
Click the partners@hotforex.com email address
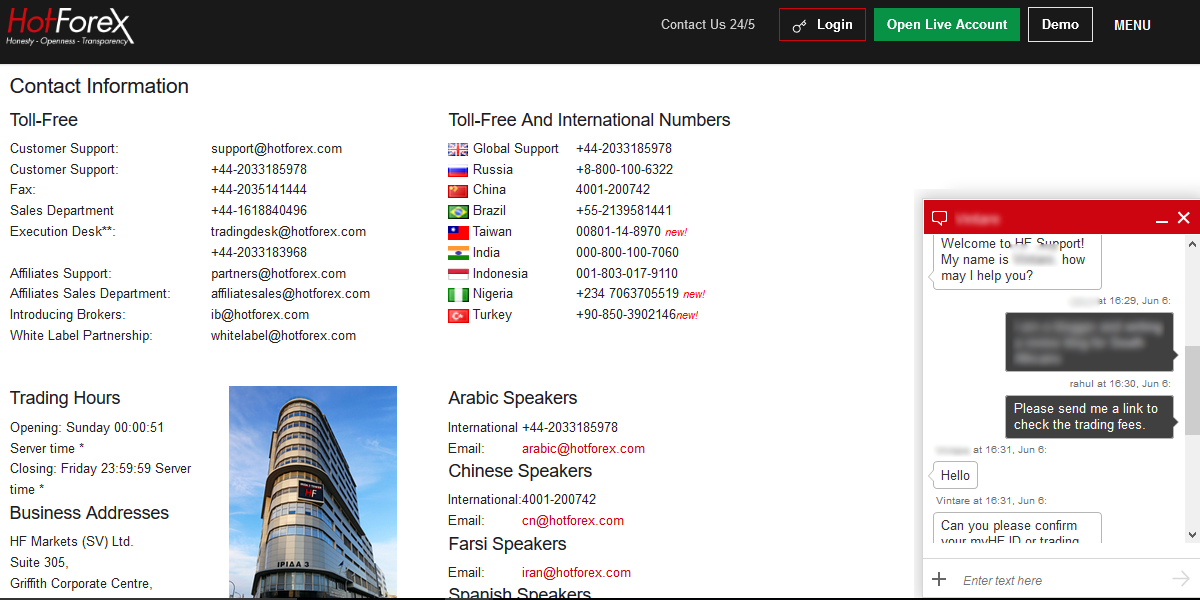pos(278,274)
